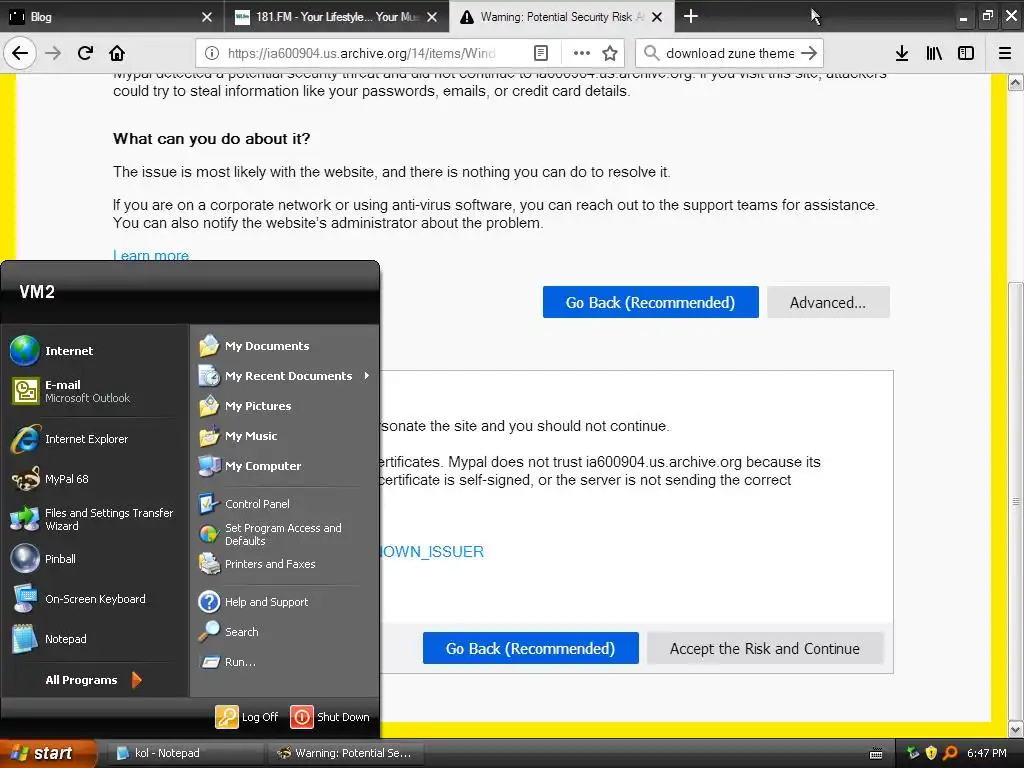Open Run... dialog from Start menu
Screen dimensions: 1024x768
tap(285, 662)
